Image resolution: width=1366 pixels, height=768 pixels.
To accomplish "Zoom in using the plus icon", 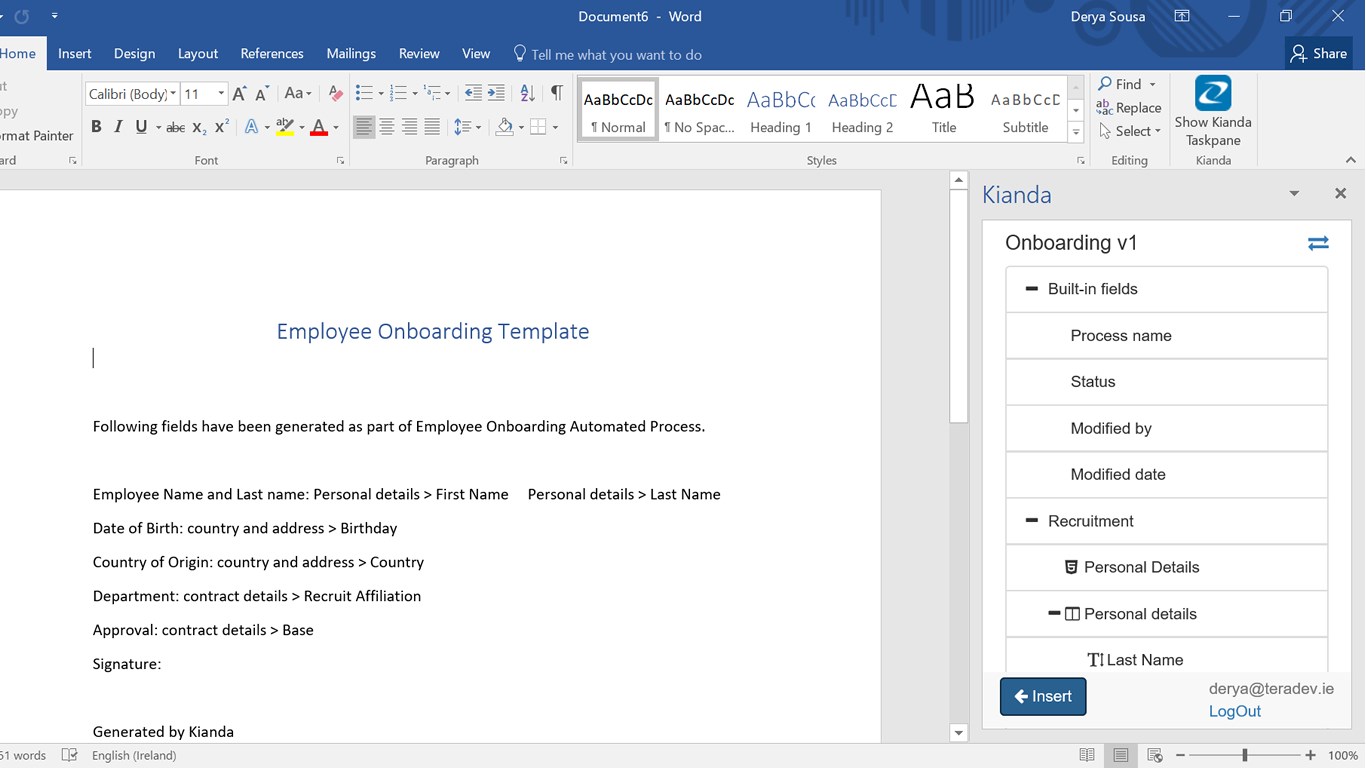I will (x=1310, y=755).
